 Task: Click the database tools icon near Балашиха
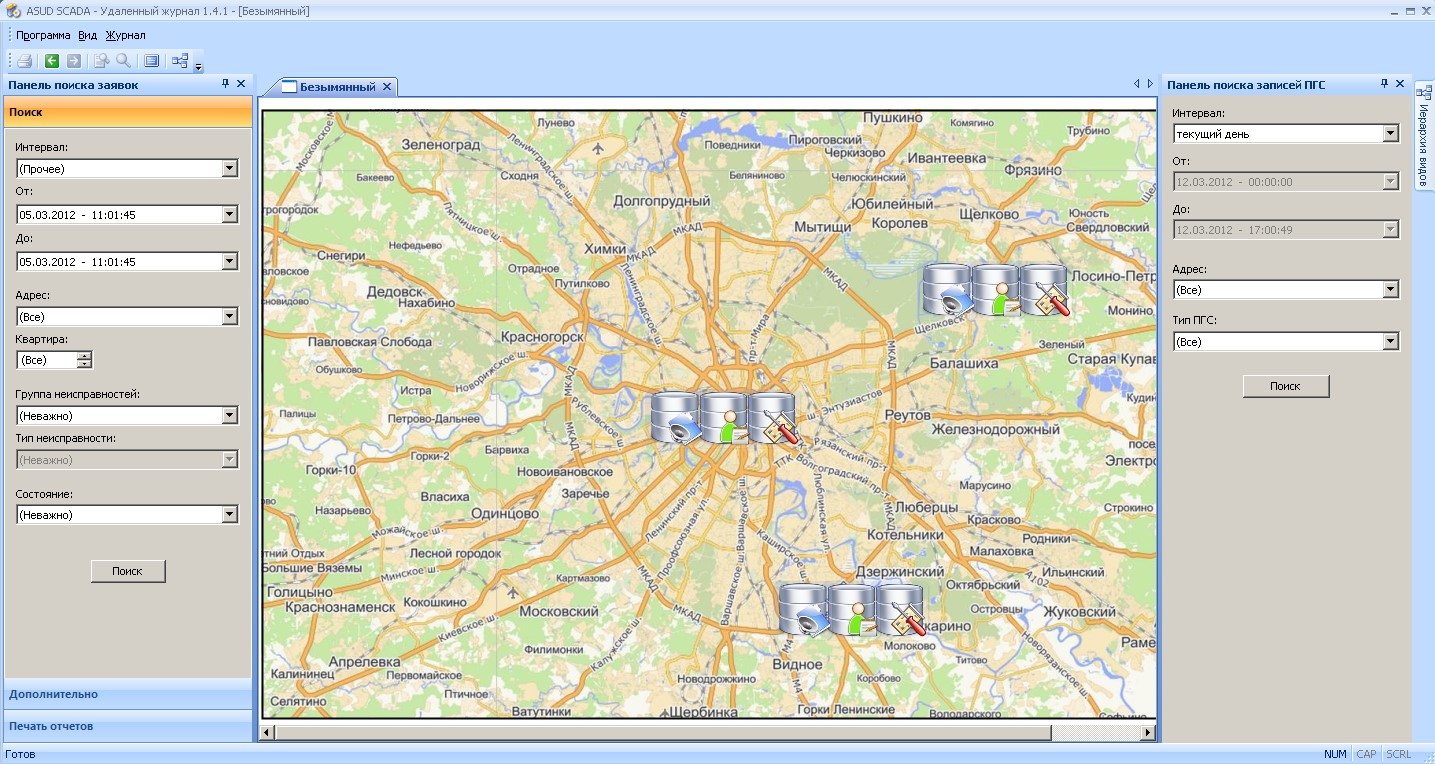coord(1045,290)
